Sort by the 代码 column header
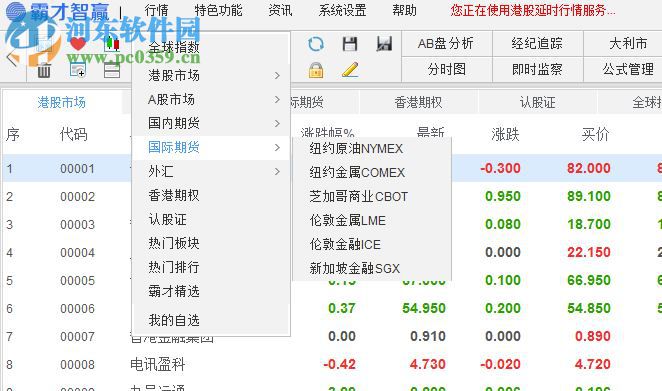662x391 pixels. pos(73,135)
